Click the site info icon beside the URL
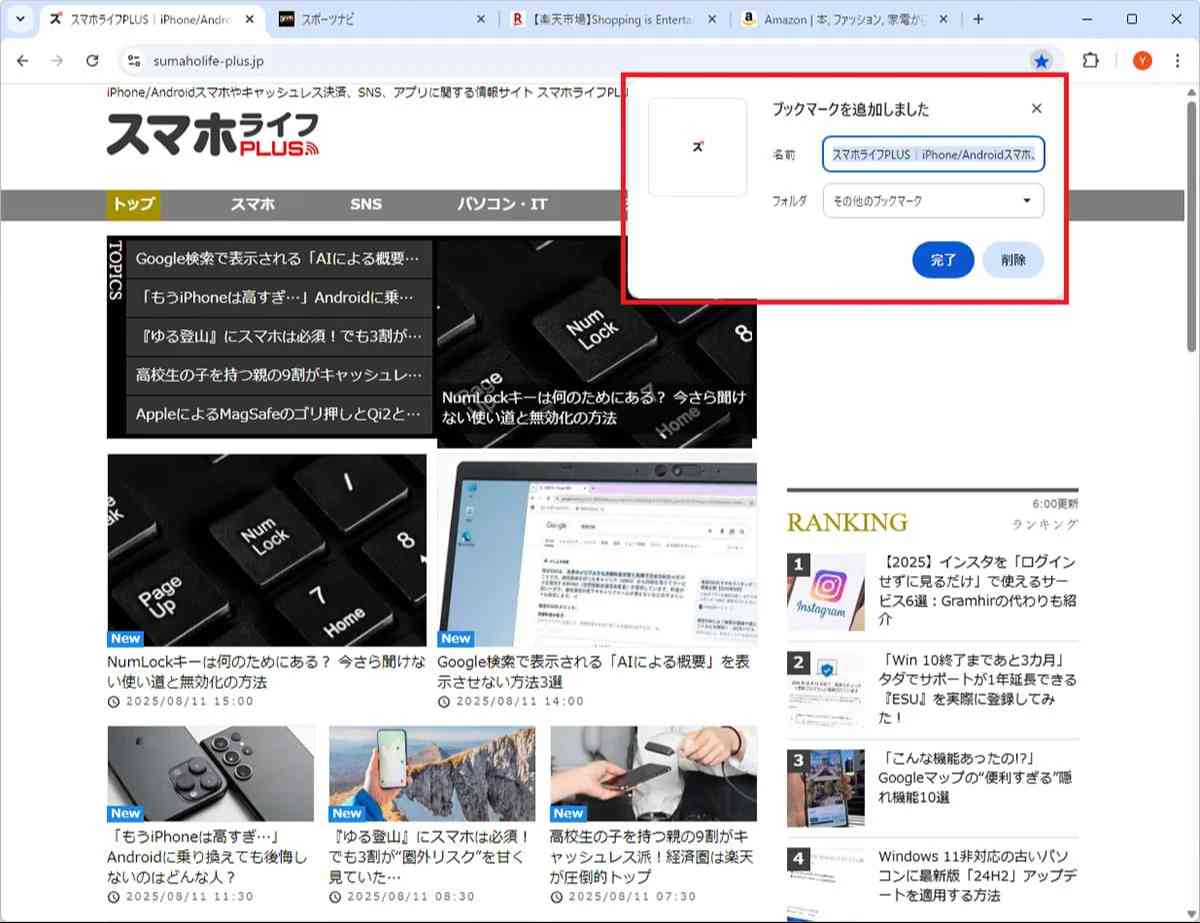 132,61
